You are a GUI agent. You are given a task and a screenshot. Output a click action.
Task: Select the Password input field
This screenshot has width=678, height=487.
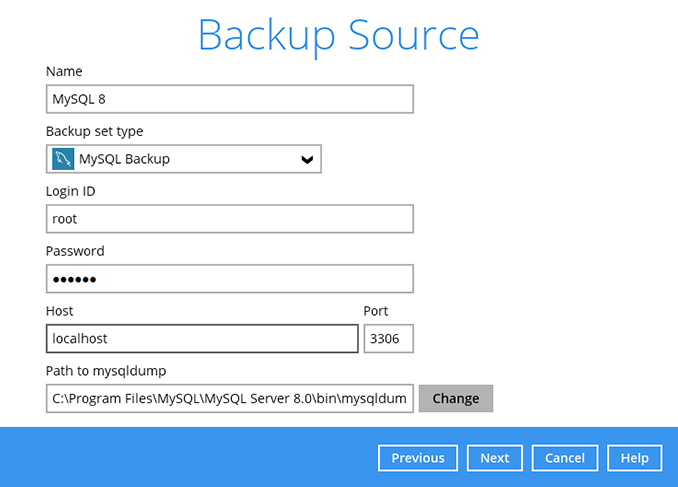point(230,279)
